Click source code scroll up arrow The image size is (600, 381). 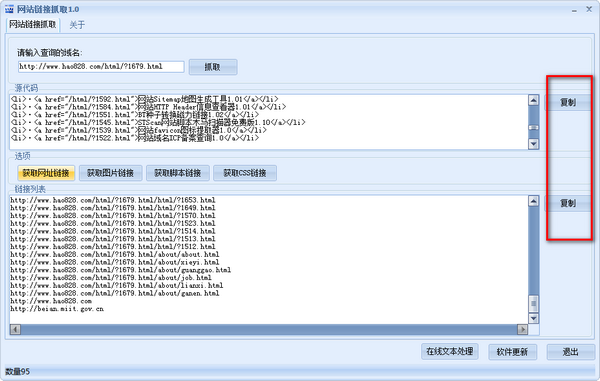click(533, 100)
